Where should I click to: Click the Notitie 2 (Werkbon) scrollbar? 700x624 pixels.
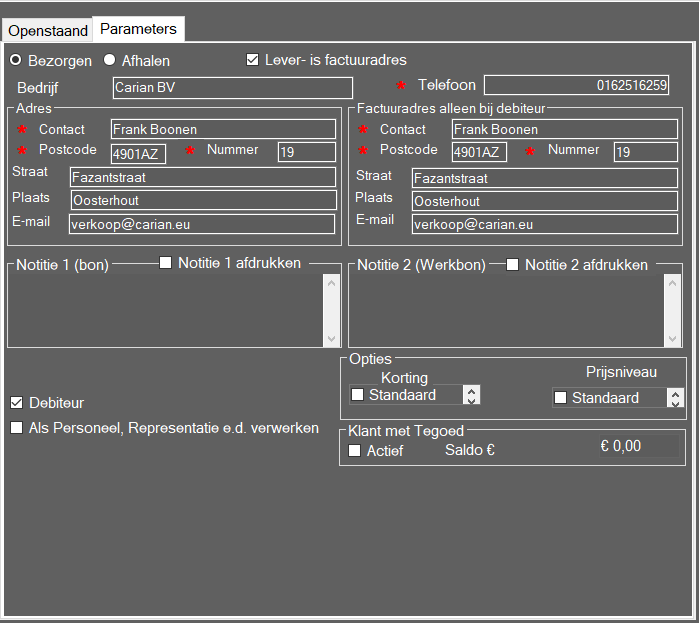point(673,310)
